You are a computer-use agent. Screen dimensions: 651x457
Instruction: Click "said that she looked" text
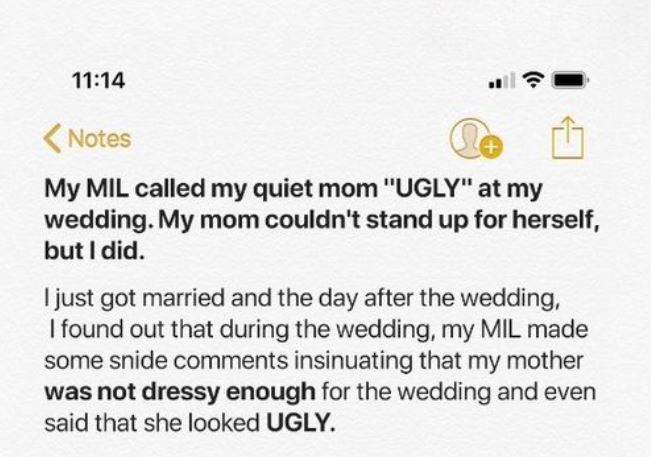pos(152,423)
